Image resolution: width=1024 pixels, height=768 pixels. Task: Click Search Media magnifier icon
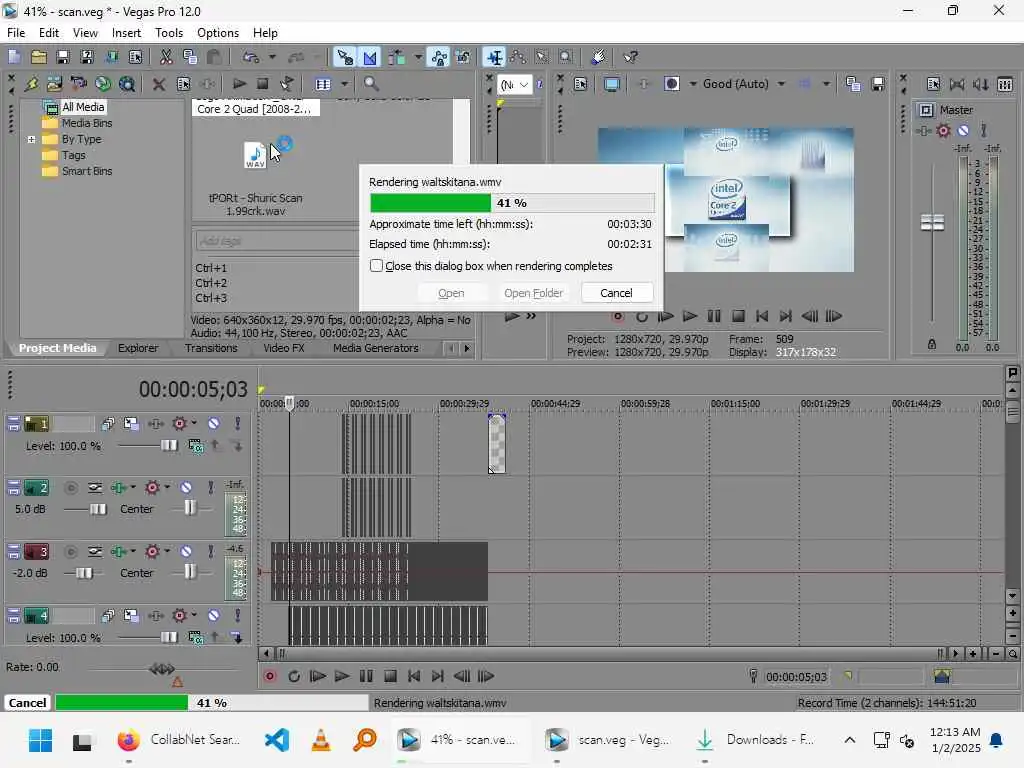pyautogui.click(x=371, y=84)
